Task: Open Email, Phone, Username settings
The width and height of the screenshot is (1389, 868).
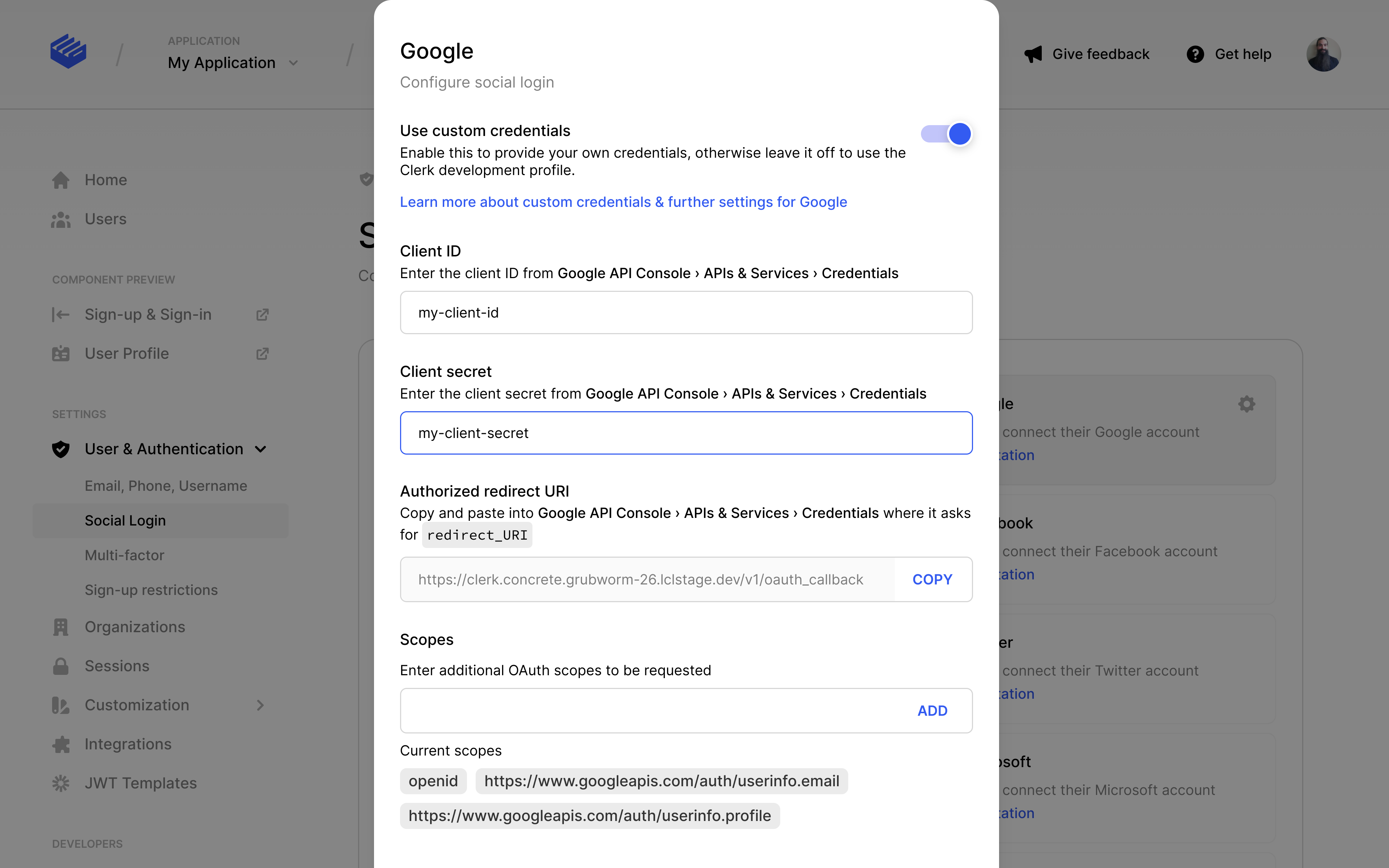Action: (x=166, y=486)
